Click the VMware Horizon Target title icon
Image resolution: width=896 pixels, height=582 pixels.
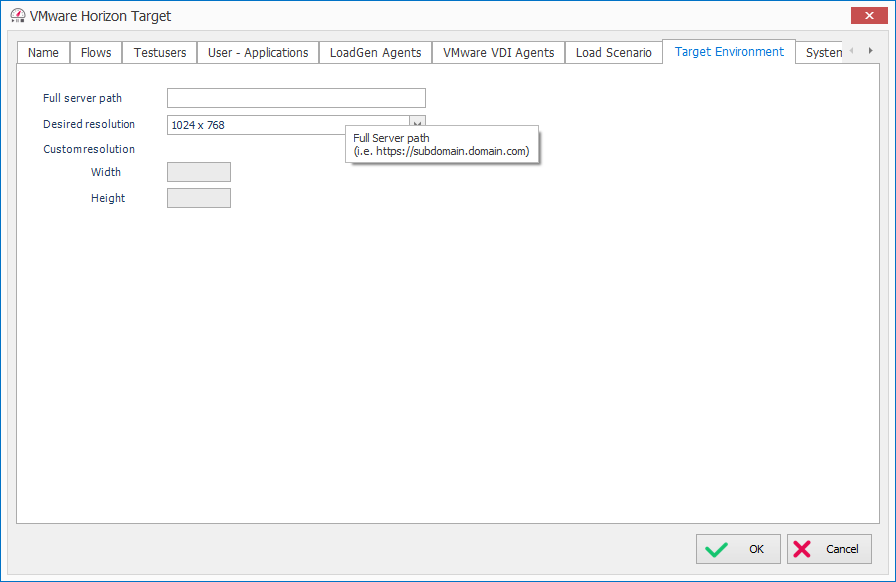18,15
